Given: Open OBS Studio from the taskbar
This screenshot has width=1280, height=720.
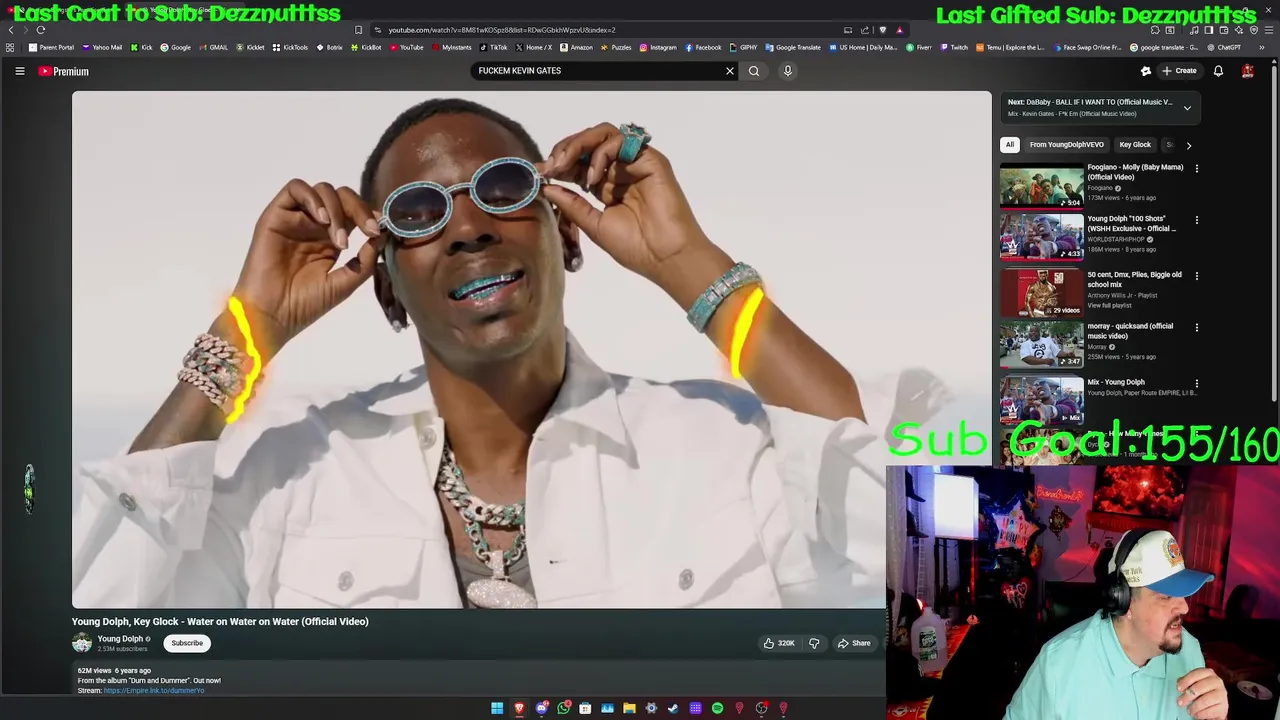Looking at the screenshot, I should 761,708.
